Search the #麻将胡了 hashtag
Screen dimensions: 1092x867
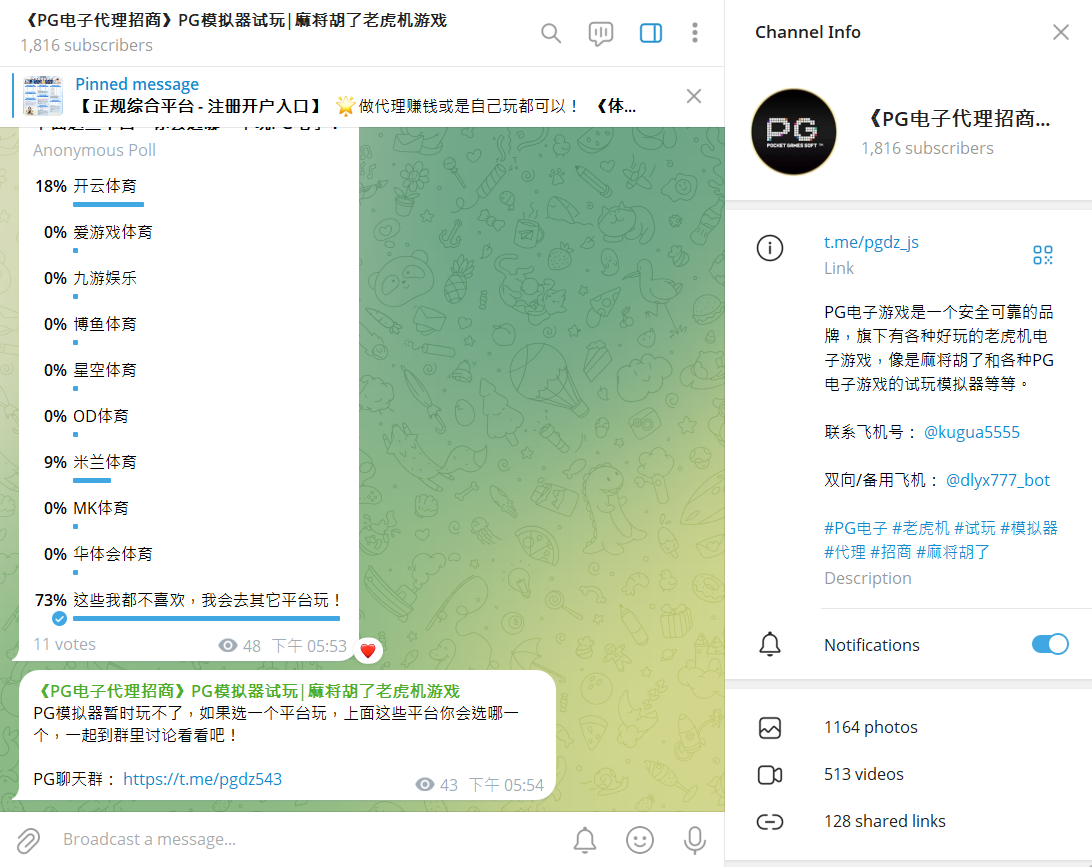(953, 552)
